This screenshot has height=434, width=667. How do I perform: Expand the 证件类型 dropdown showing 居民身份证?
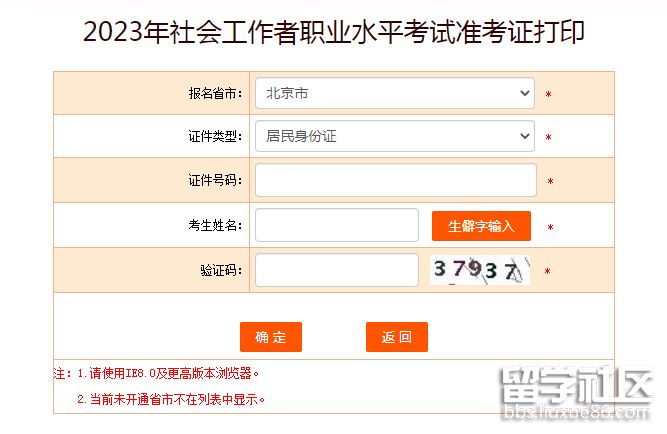[x=394, y=135]
